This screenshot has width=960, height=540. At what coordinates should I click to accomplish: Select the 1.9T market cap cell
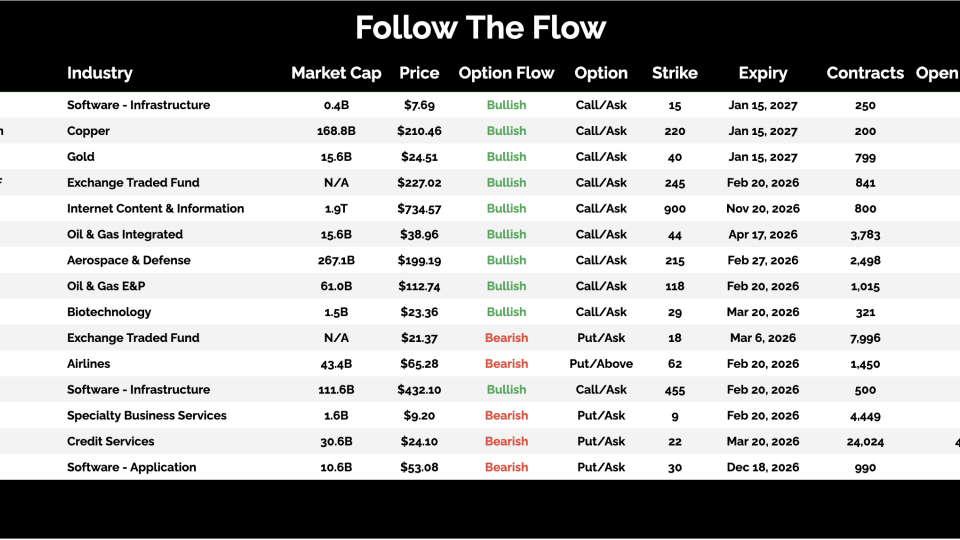tap(335, 209)
